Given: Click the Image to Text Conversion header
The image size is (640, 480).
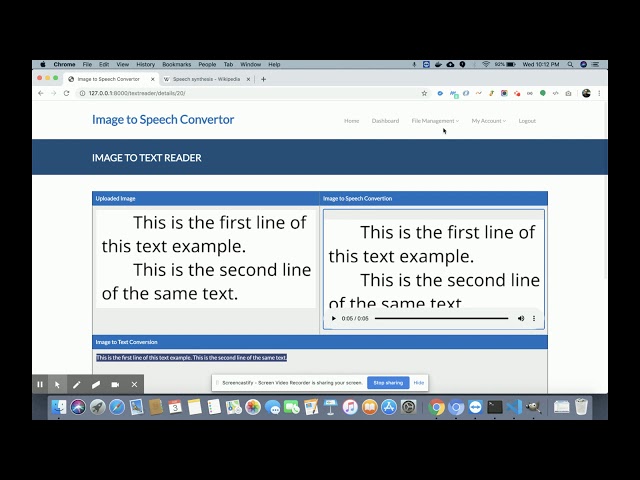Looking at the screenshot, I should coord(127,342).
